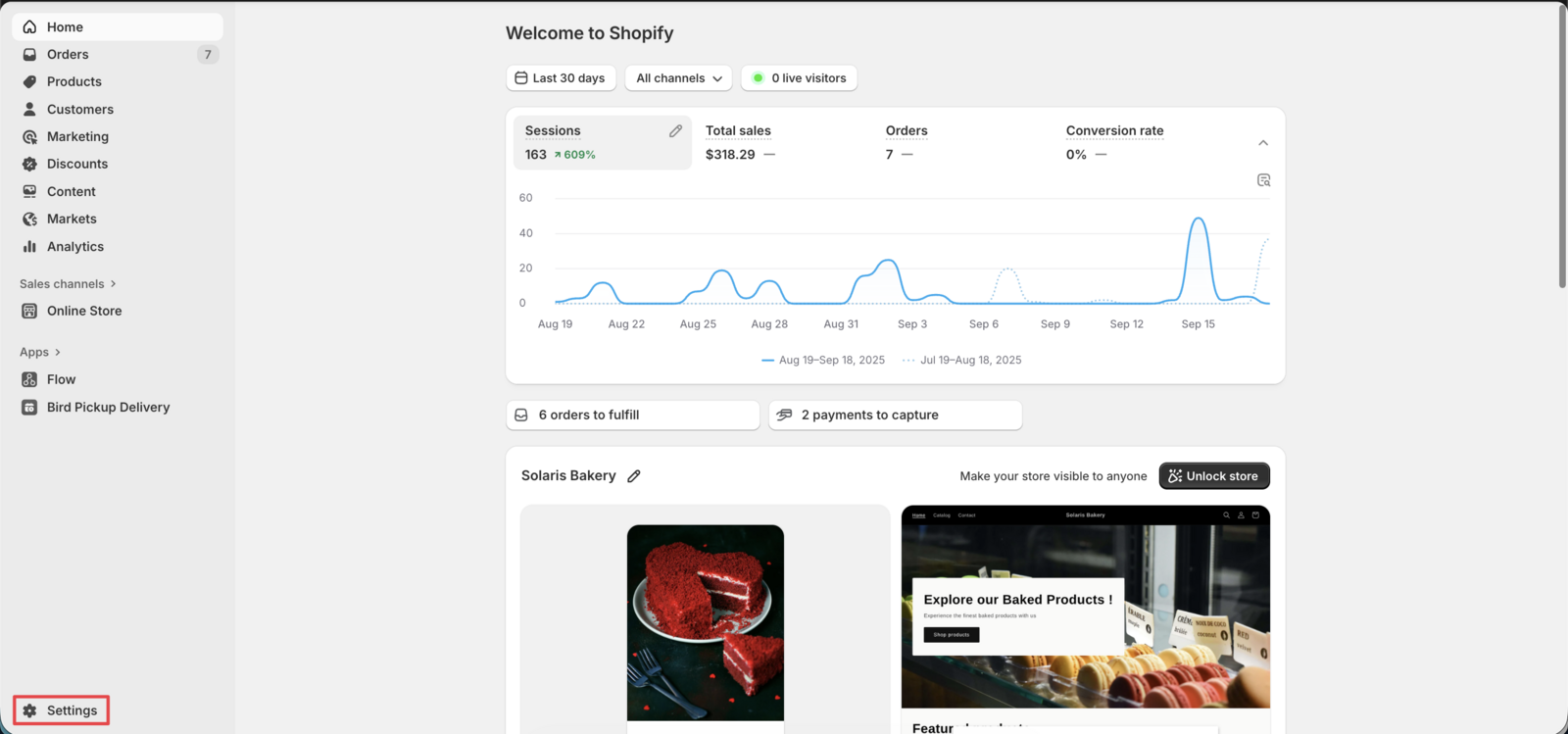
Task: Go to Home in sidebar
Action: point(118,27)
